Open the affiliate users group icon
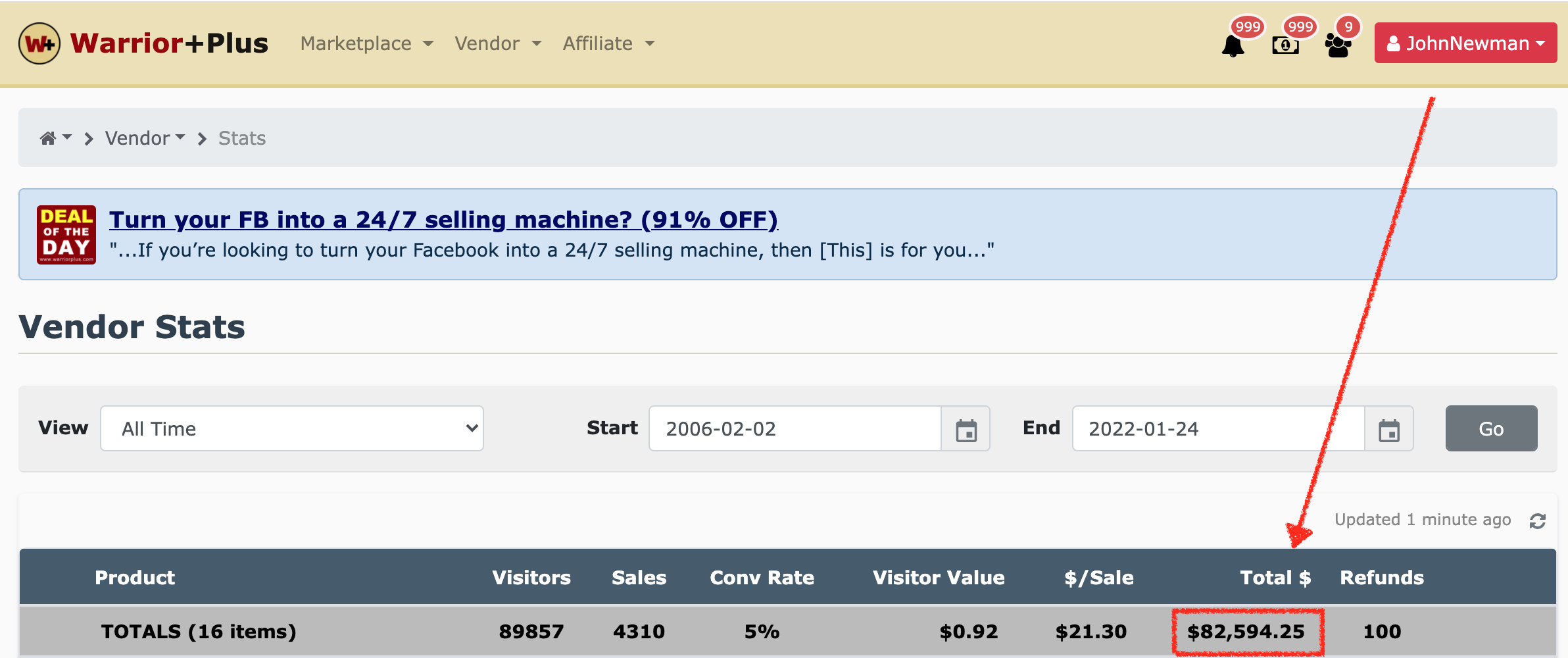Screen dimensions: 1568x658 coord(1338,45)
